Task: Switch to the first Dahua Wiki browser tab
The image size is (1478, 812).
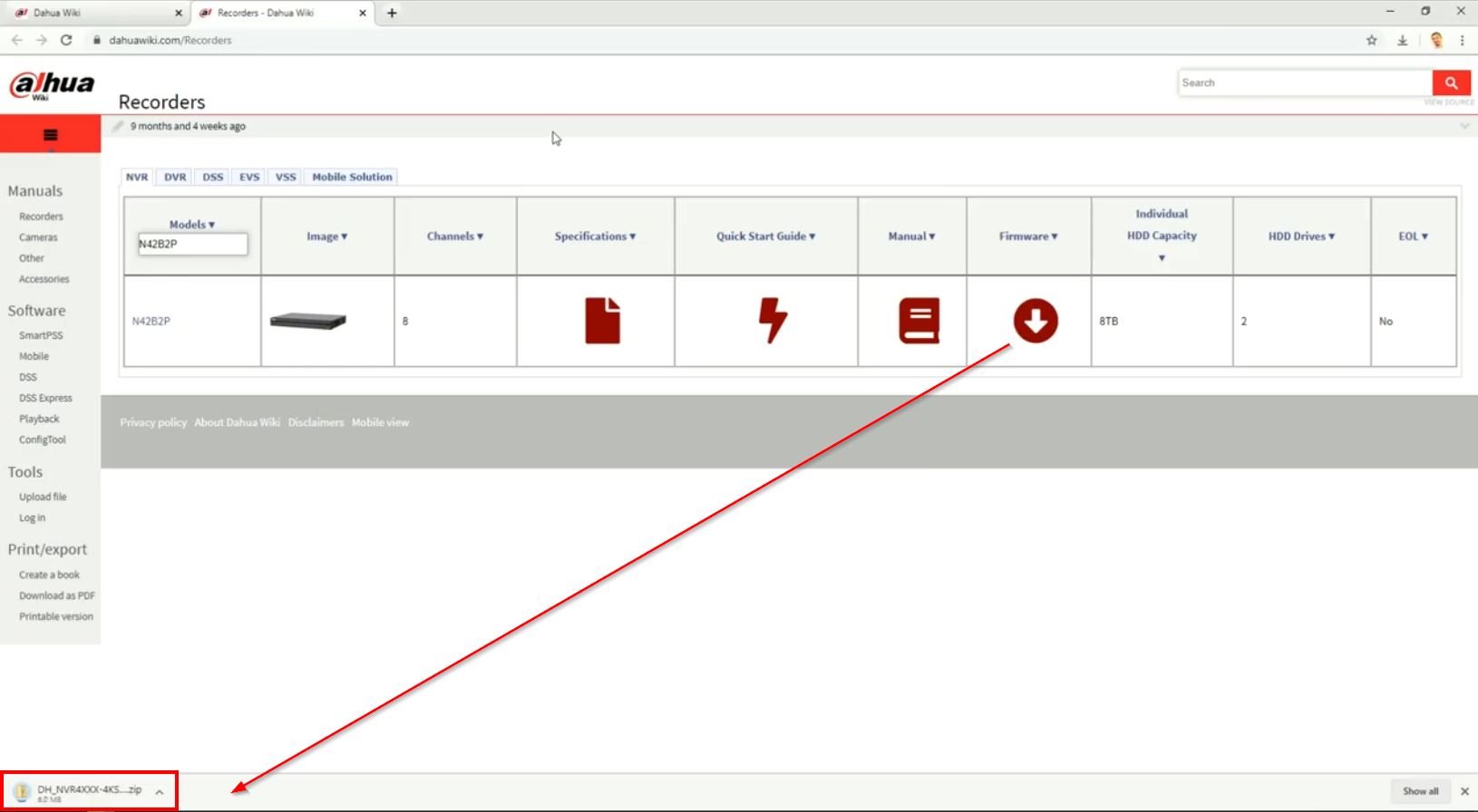Action: (x=94, y=13)
